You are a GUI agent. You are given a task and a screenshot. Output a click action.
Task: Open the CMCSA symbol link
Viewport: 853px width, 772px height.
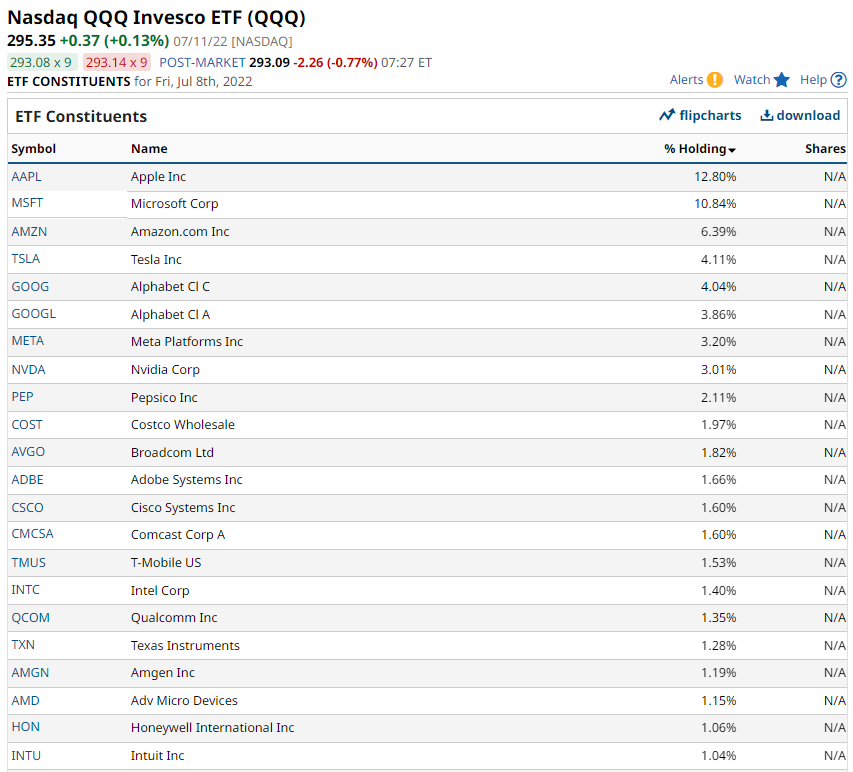coord(33,534)
